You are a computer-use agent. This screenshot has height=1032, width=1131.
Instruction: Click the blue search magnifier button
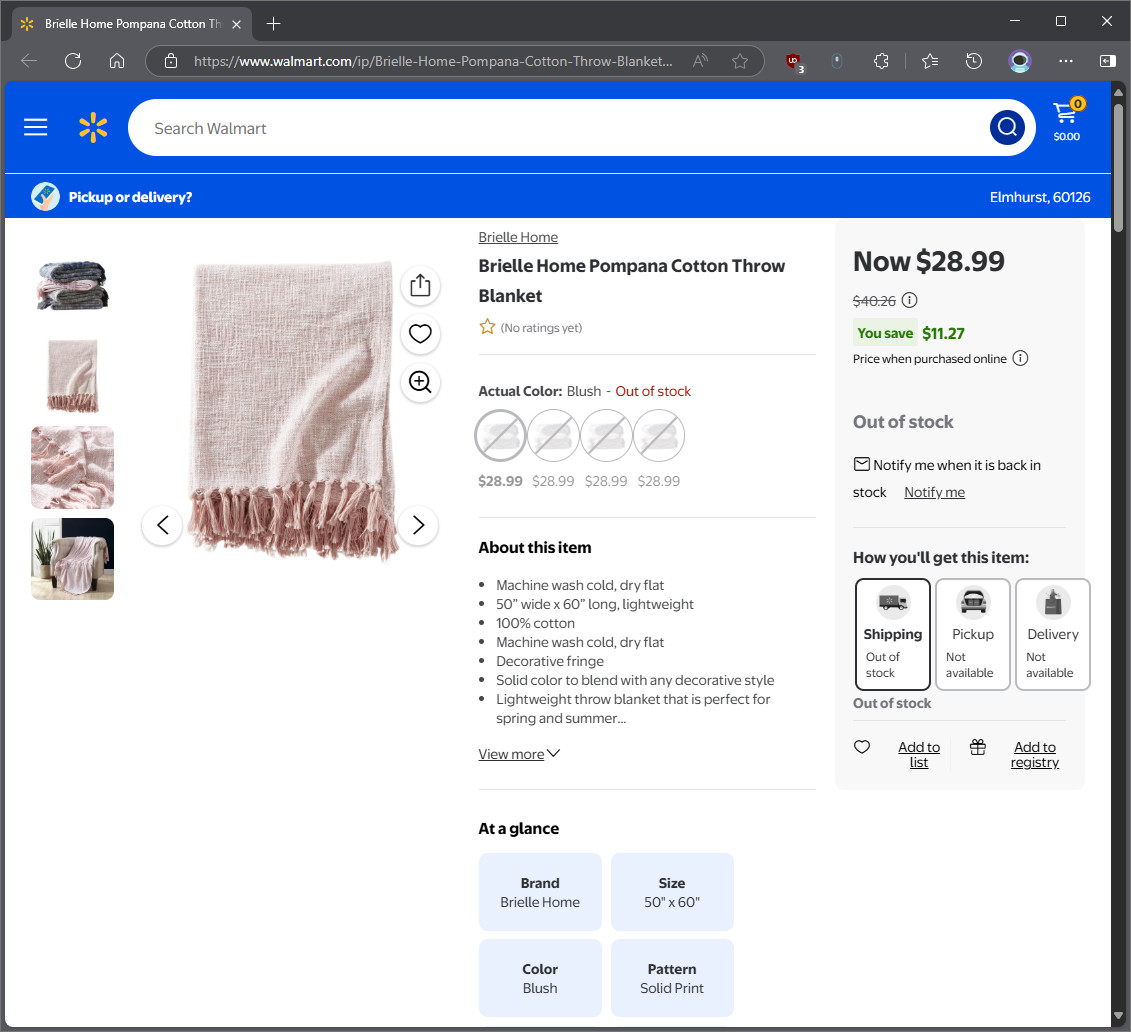(1007, 128)
